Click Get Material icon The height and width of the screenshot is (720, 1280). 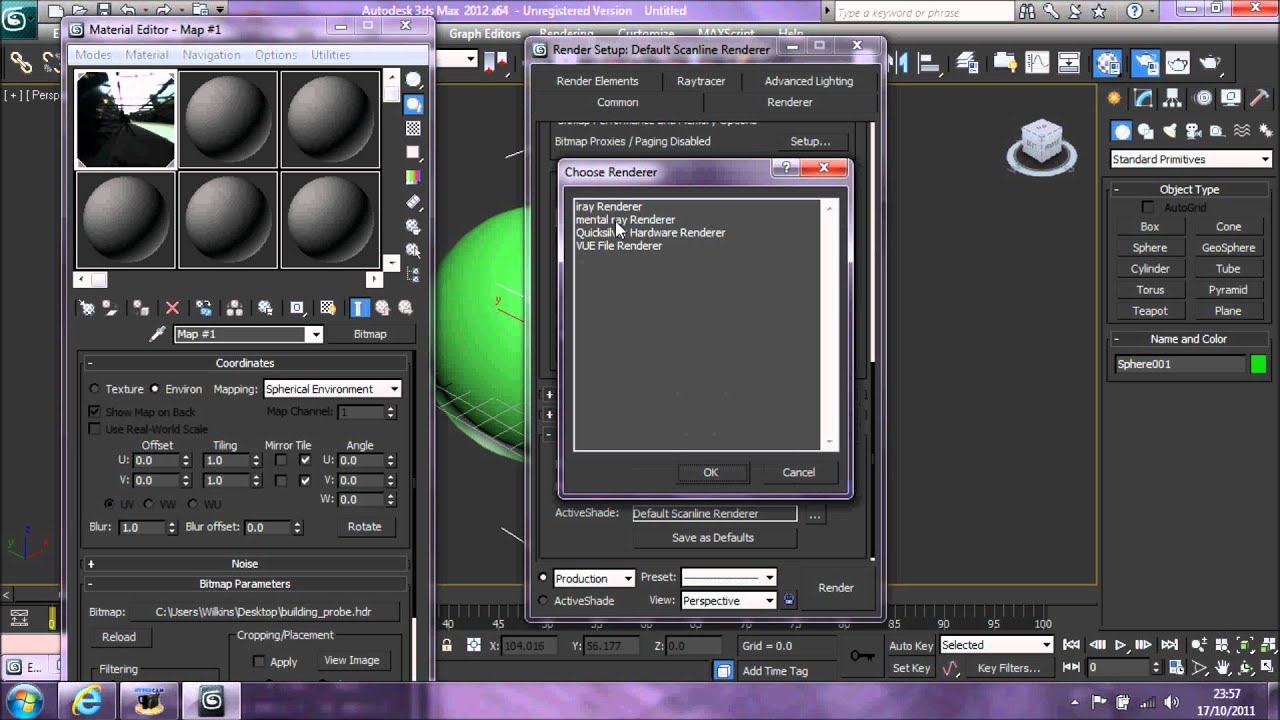click(87, 308)
